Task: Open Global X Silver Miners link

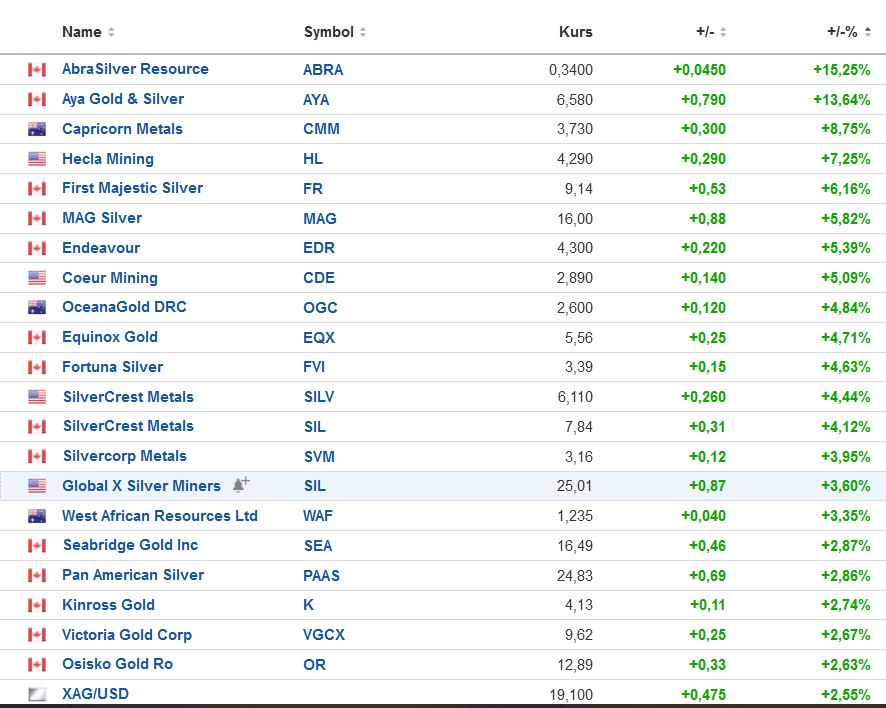Action: (x=141, y=486)
